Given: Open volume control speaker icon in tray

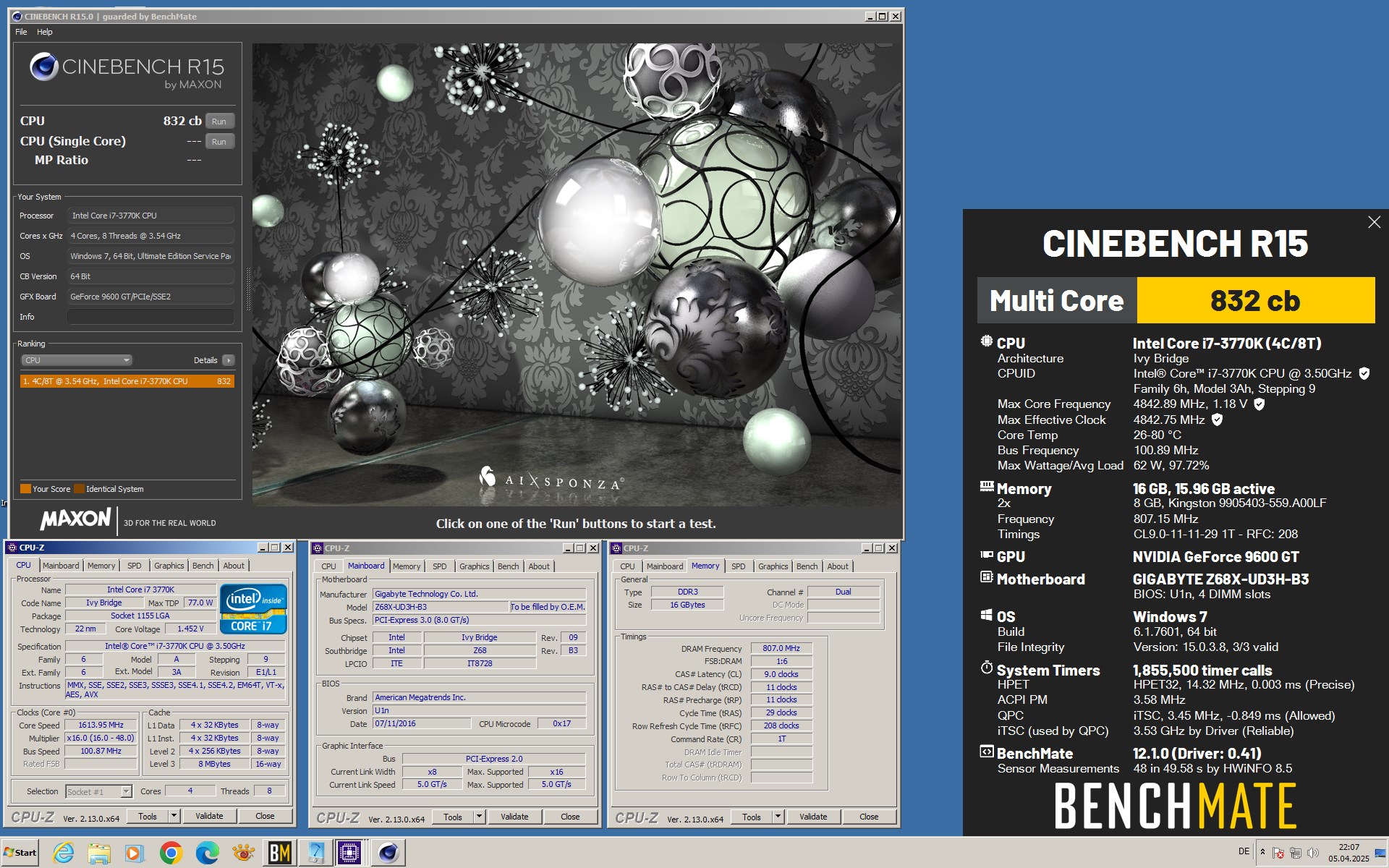Looking at the screenshot, I should (x=1313, y=853).
